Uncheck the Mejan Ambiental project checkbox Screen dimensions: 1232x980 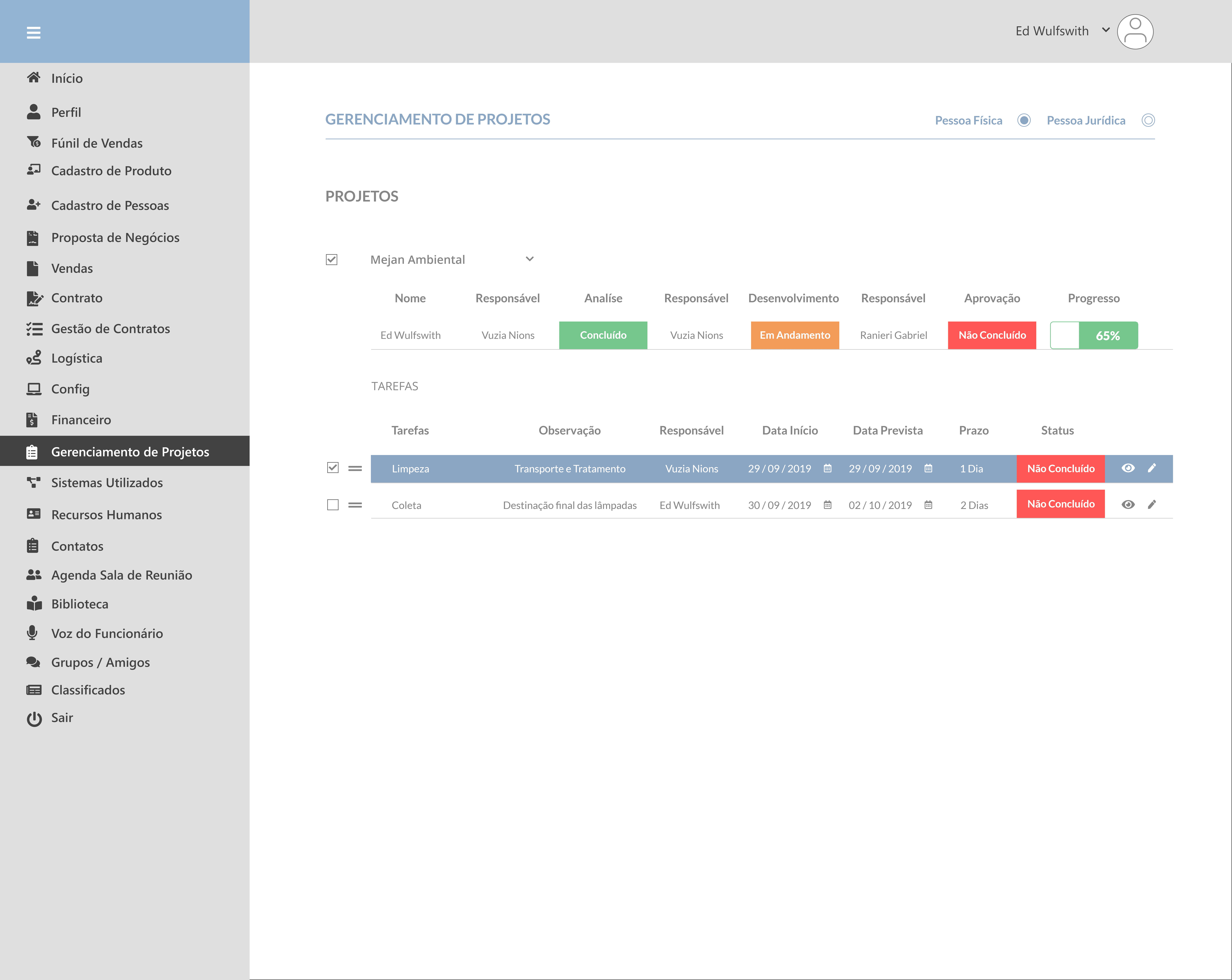tap(331, 259)
